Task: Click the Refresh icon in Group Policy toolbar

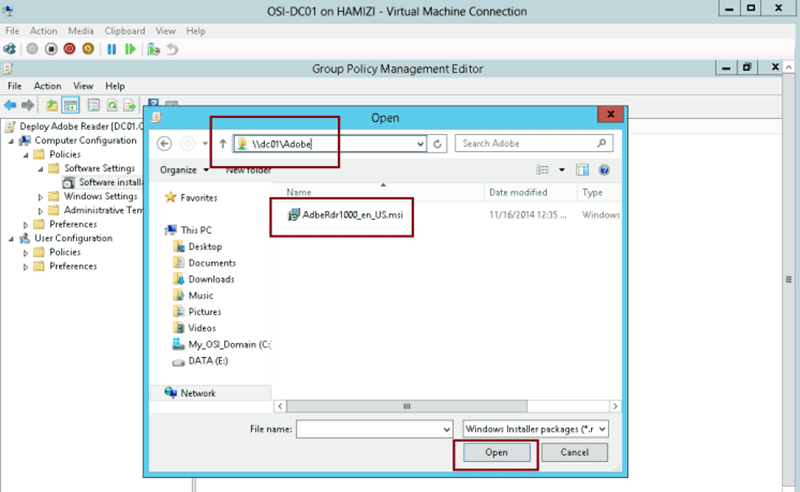Action: [x=112, y=105]
